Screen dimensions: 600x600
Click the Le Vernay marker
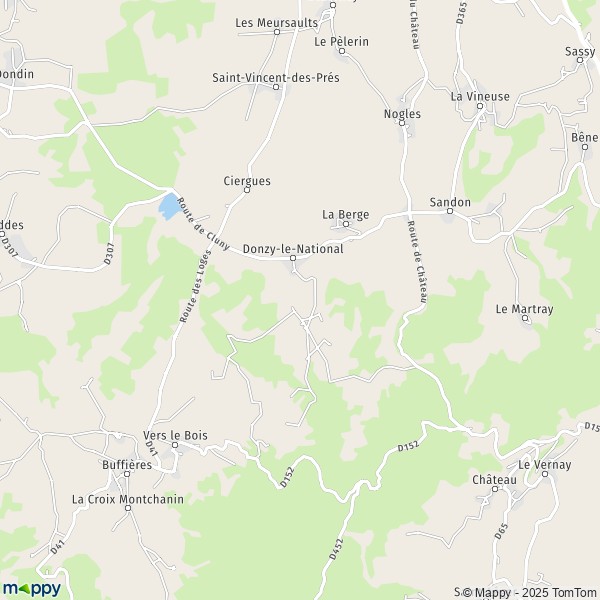click(x=545, y=474)
